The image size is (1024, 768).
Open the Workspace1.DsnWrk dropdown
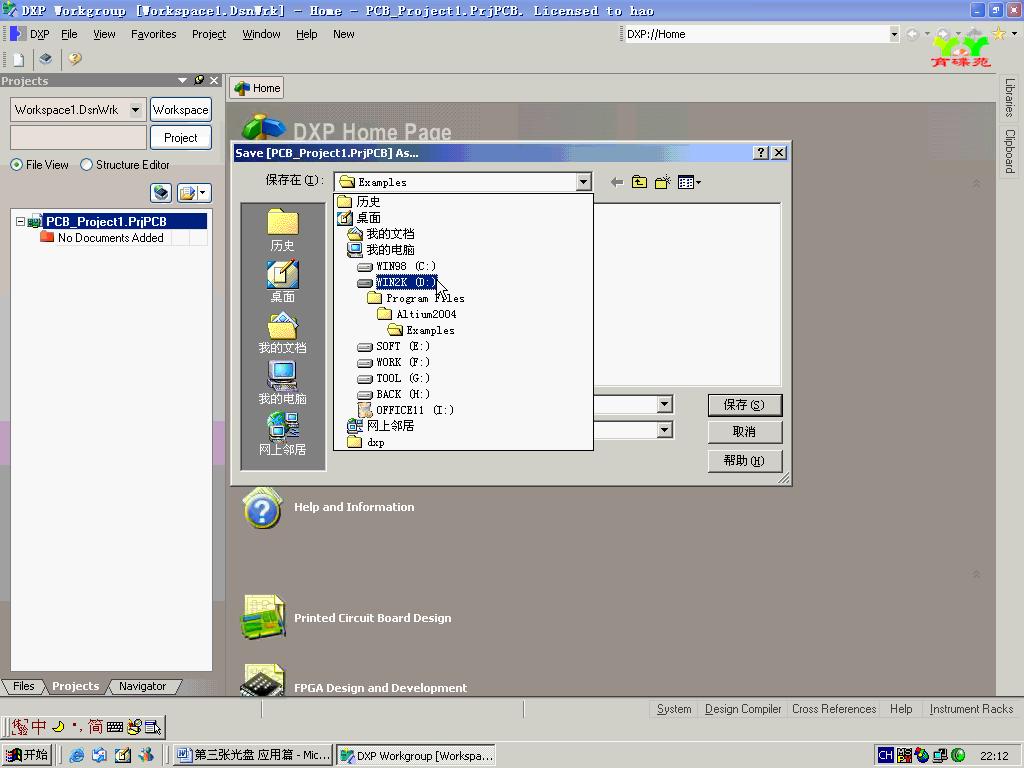point(135,110)
